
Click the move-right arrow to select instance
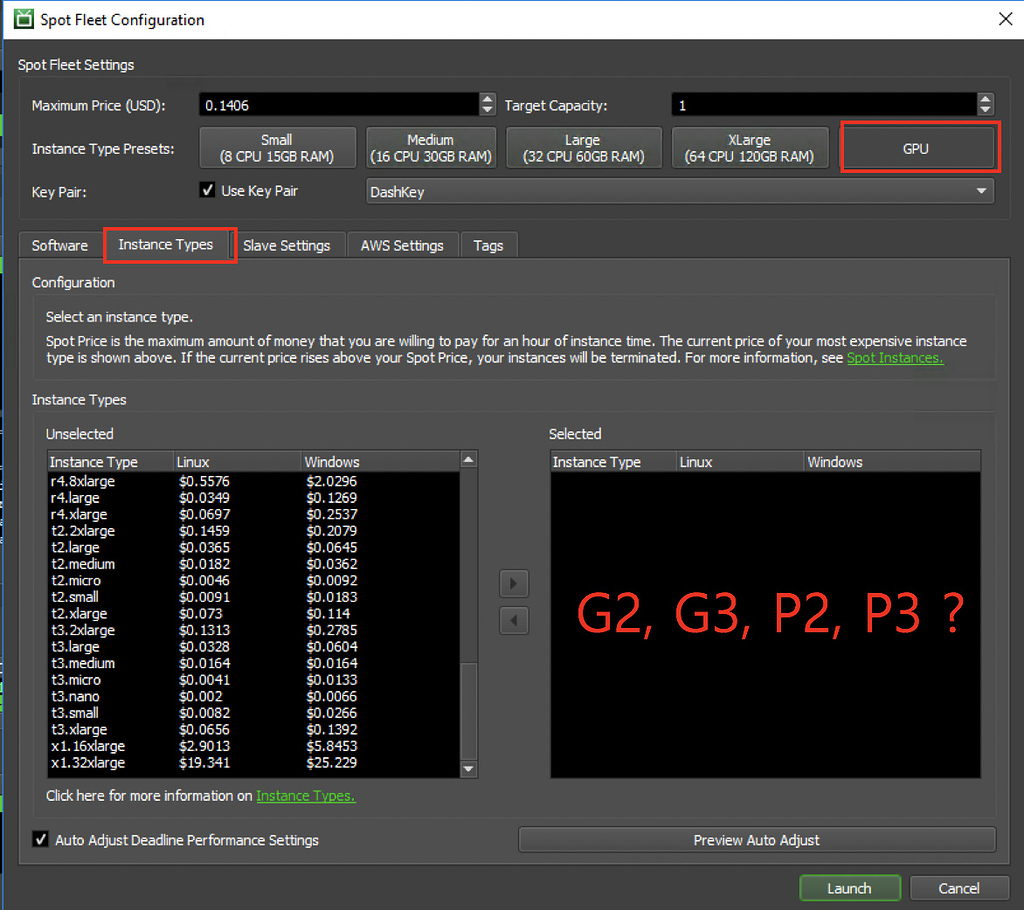tap(514, 584)
